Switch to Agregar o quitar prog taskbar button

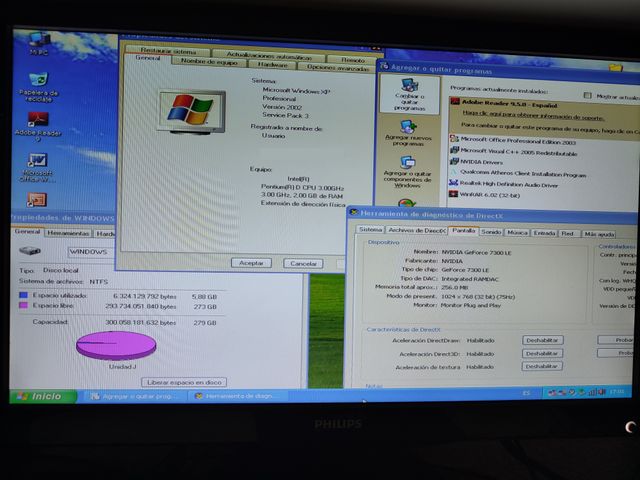[x=136, y=396]
